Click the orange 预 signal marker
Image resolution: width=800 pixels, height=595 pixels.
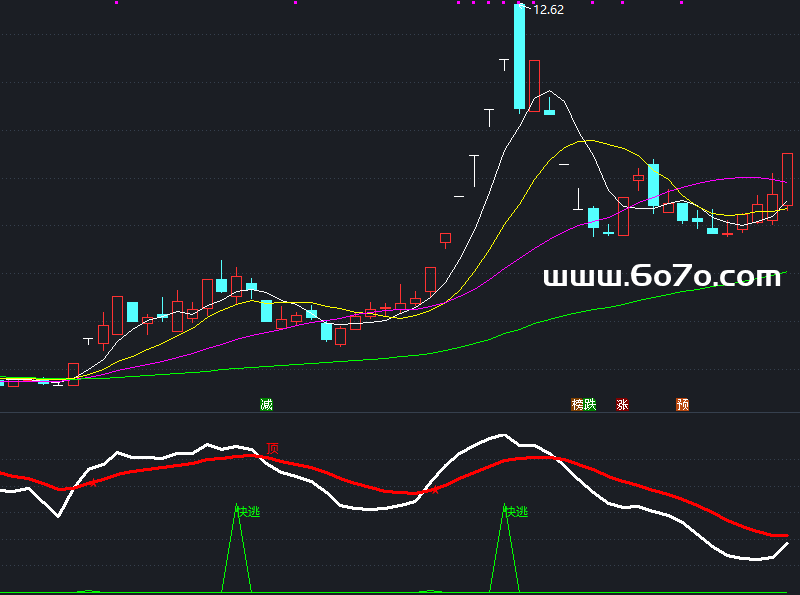(x=683, y=405)
